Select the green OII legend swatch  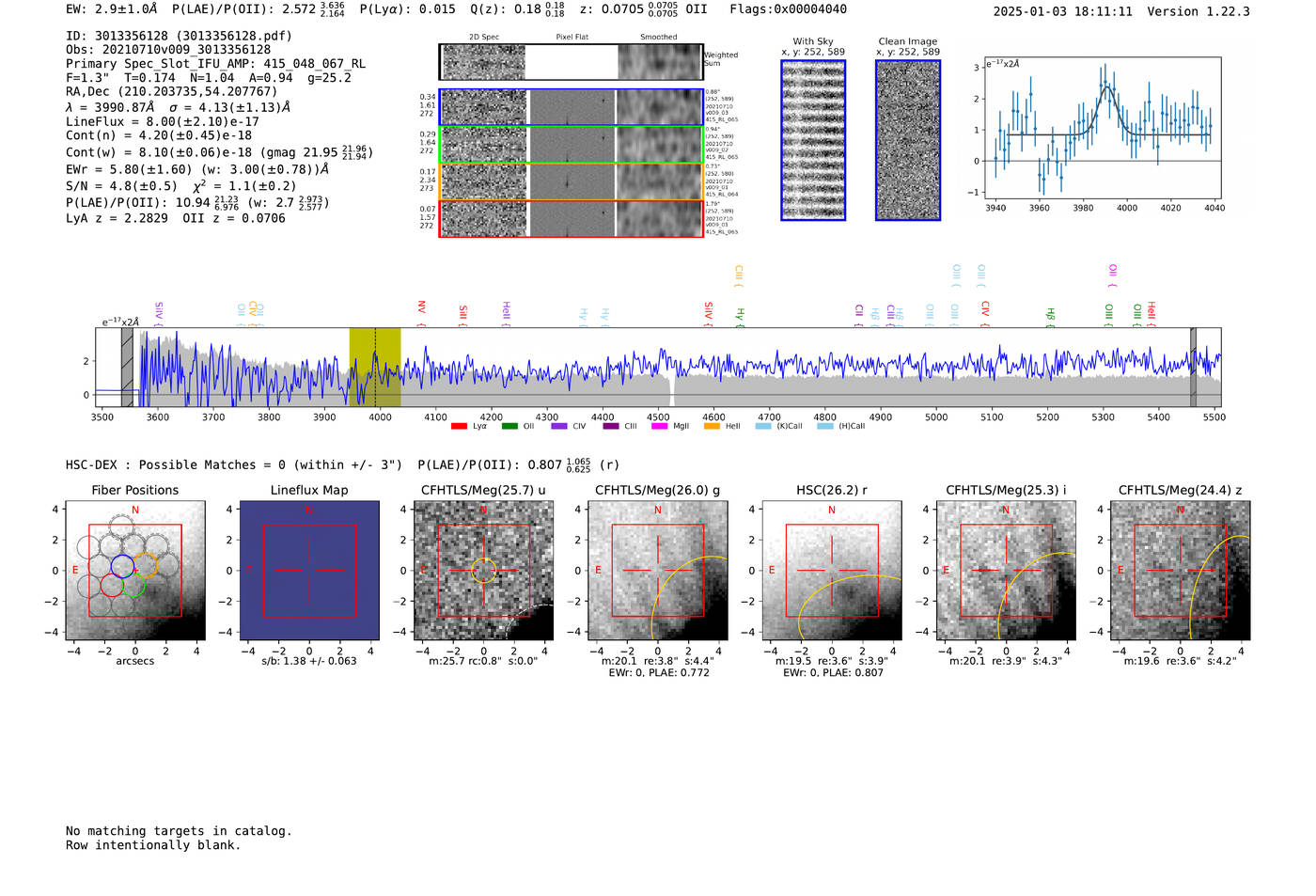509,426
